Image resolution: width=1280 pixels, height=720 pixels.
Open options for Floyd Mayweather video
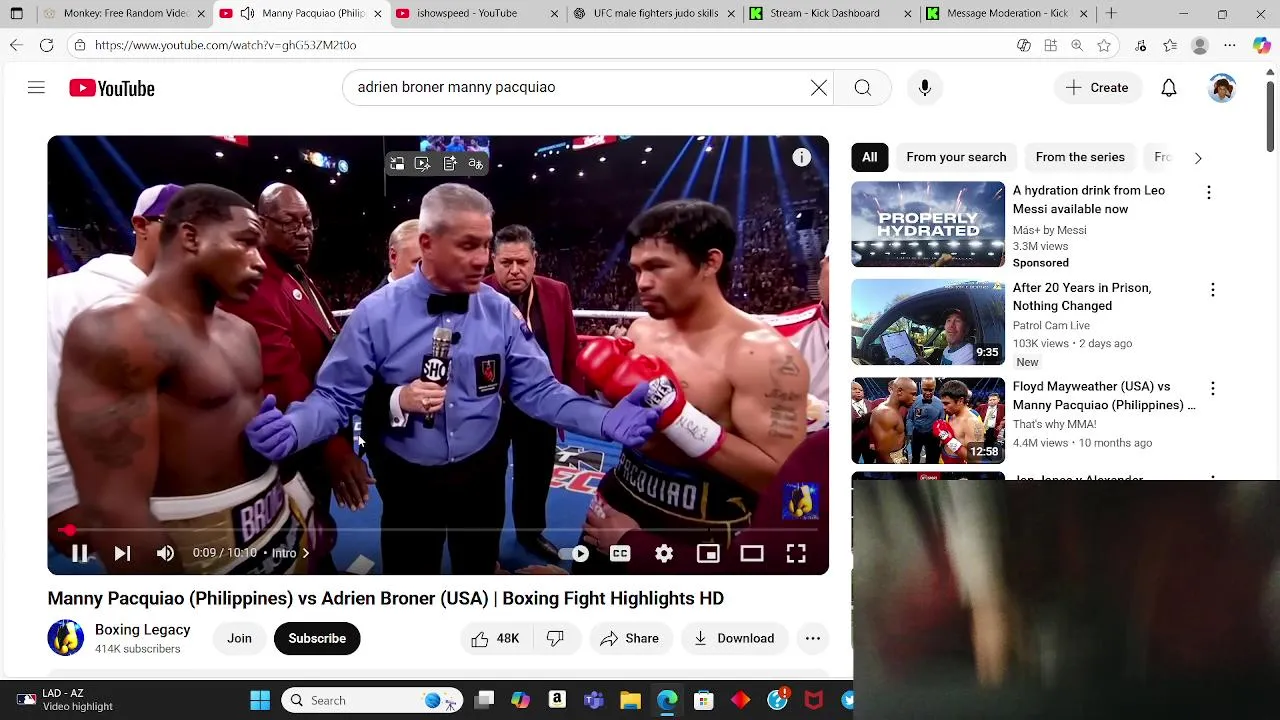(x=1212, y=388)
